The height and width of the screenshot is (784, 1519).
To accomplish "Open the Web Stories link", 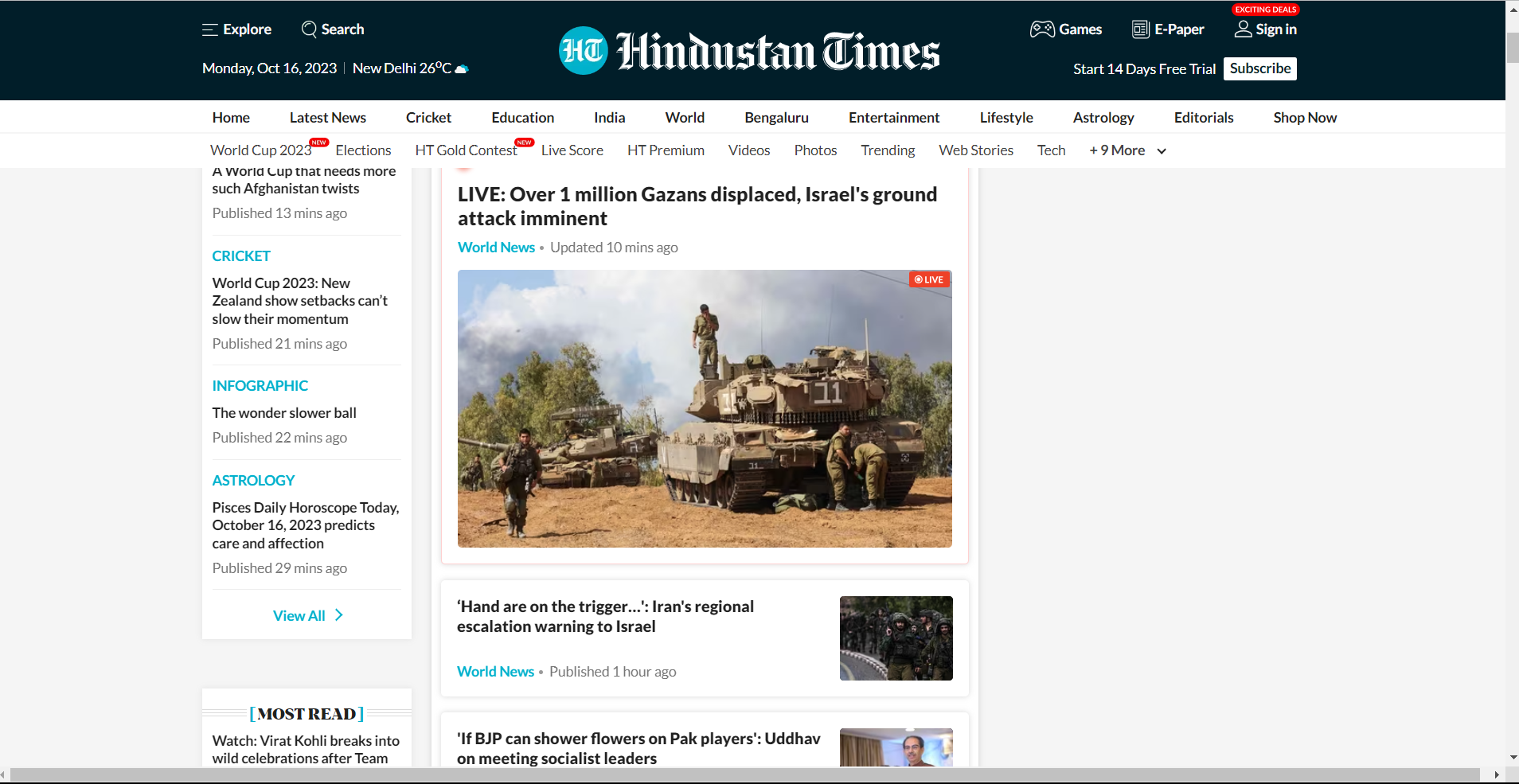I will pos(976,150).
